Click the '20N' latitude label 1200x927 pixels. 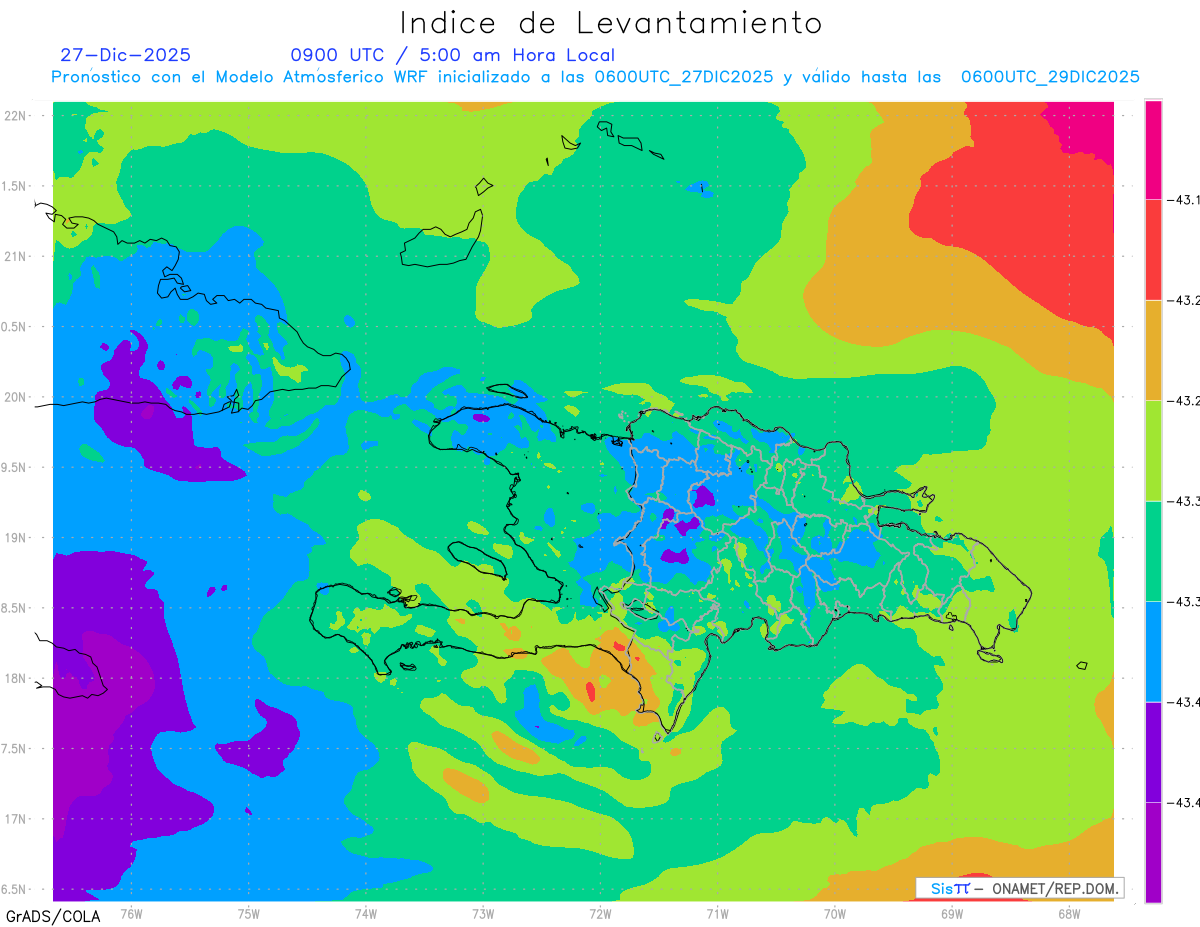click(17, 397)
